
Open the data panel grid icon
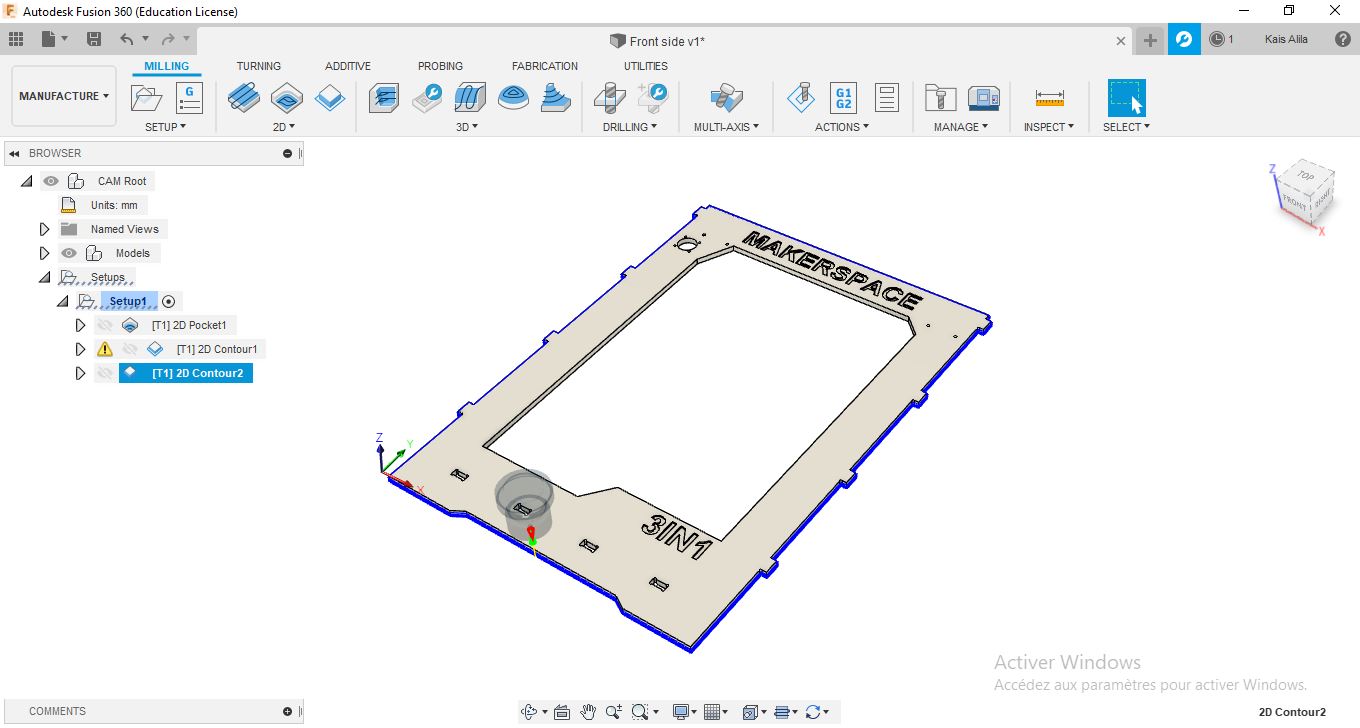[15, 39]
